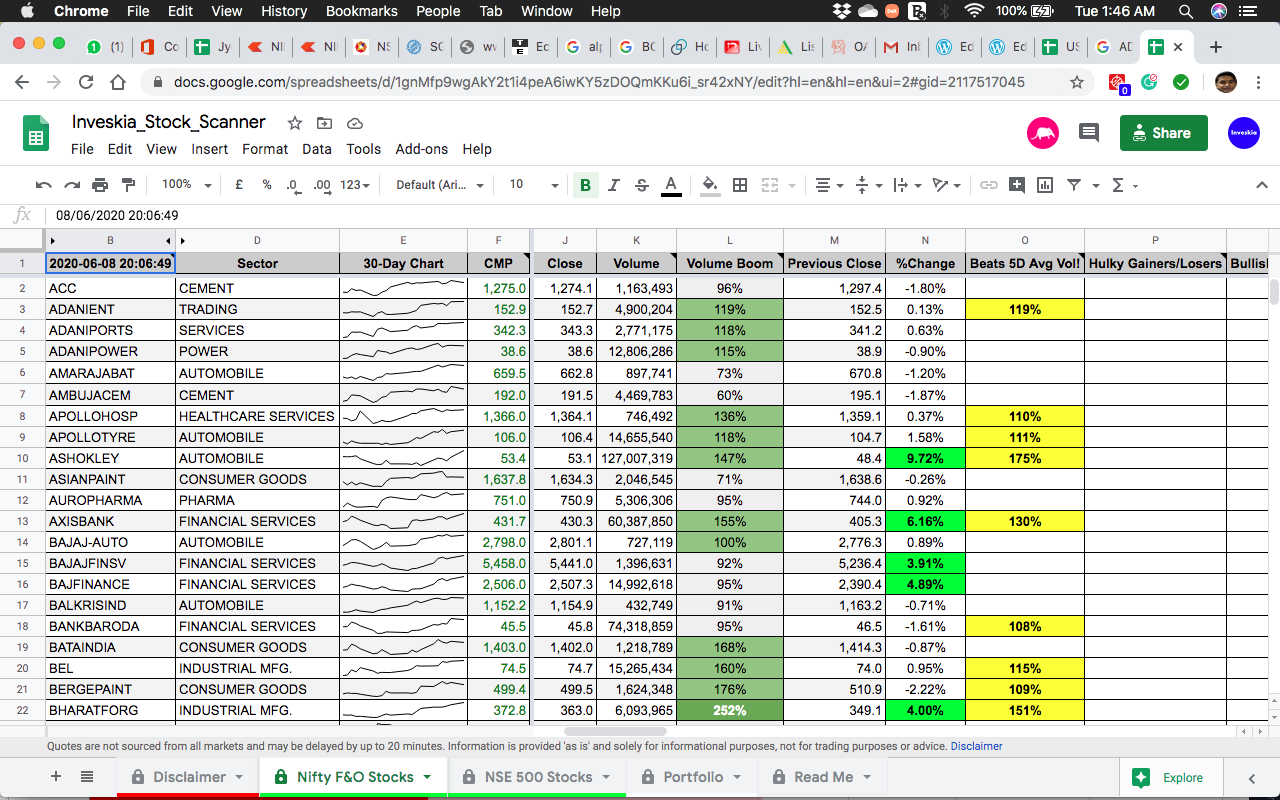Open the Add-ons menu
Viewport: 1280px width, 800px height.
click(x=422, y=149)
